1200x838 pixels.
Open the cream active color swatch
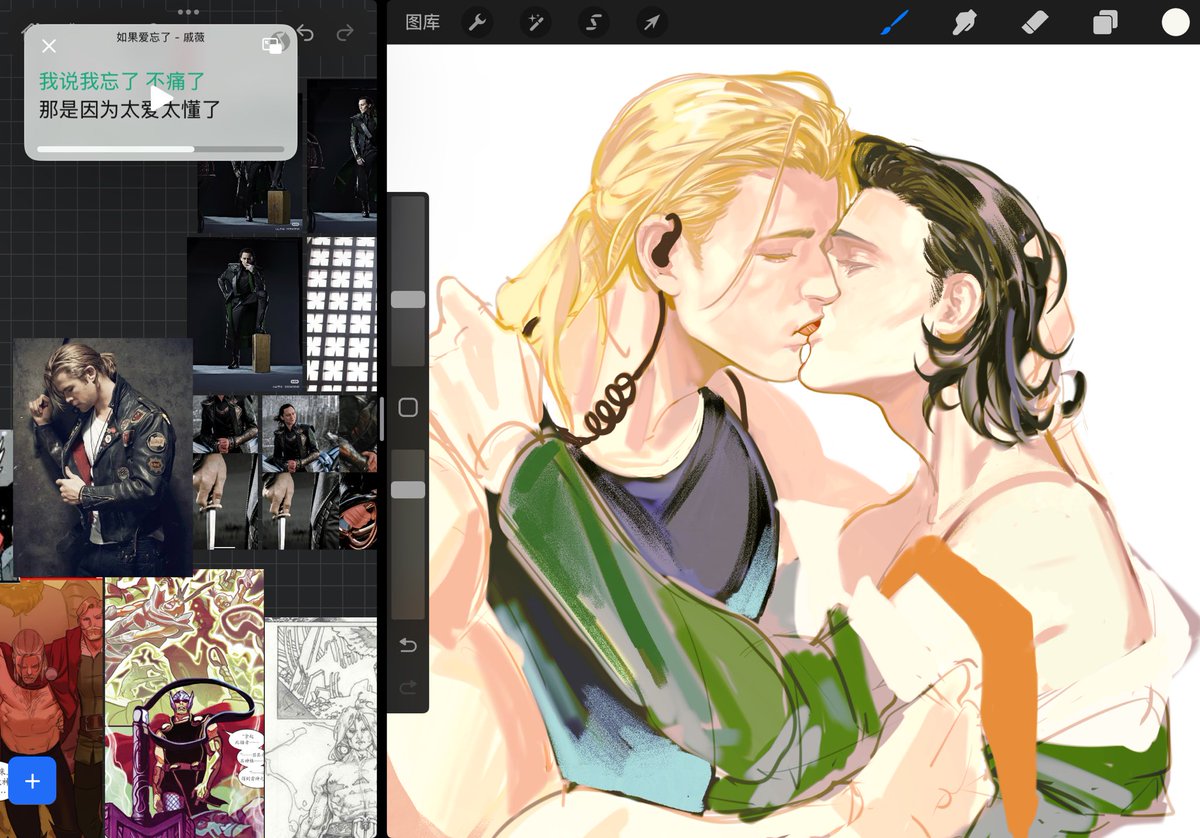click(1175, 22)
